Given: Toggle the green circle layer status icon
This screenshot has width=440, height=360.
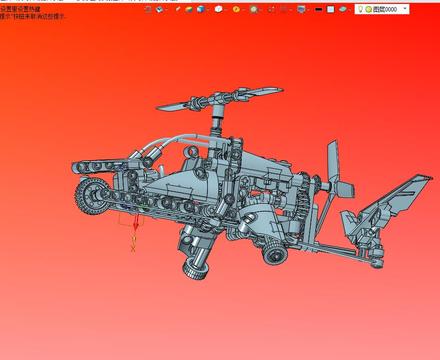Looking at the screenshot, I should point(368,9).
